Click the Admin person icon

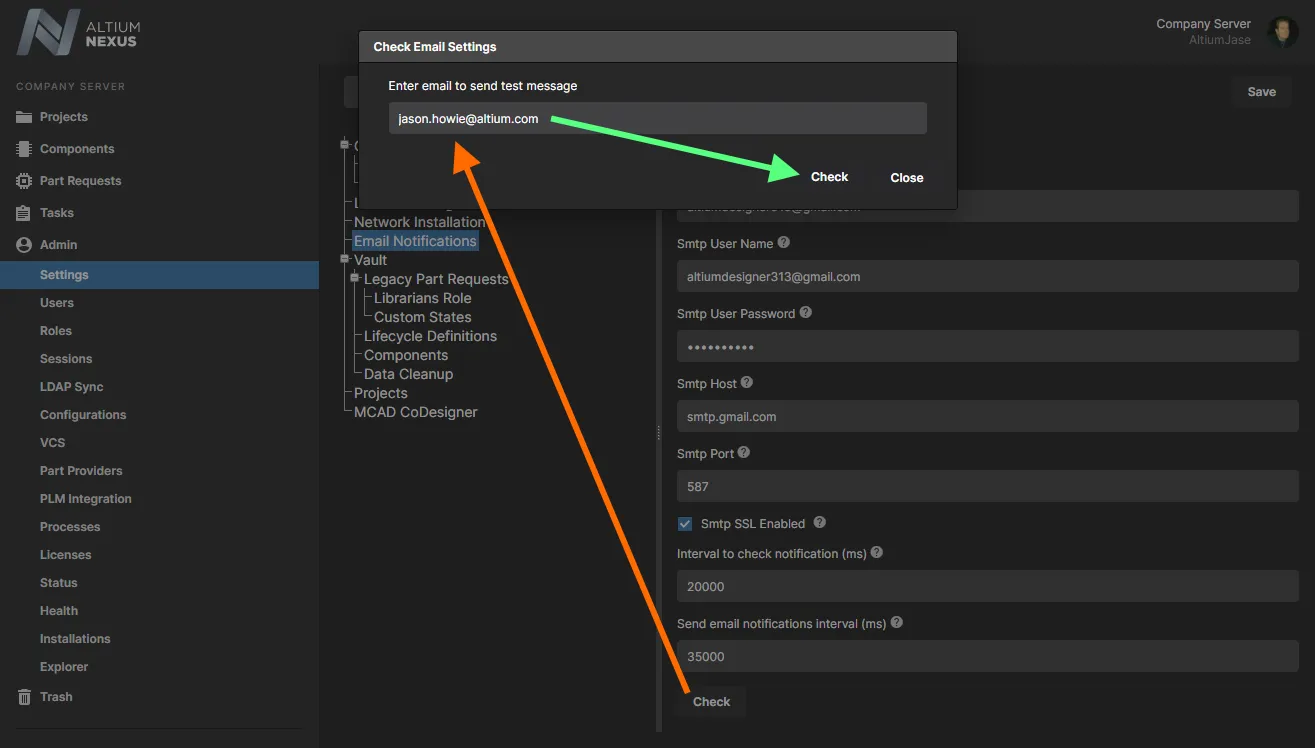click(x=24, y=245)
